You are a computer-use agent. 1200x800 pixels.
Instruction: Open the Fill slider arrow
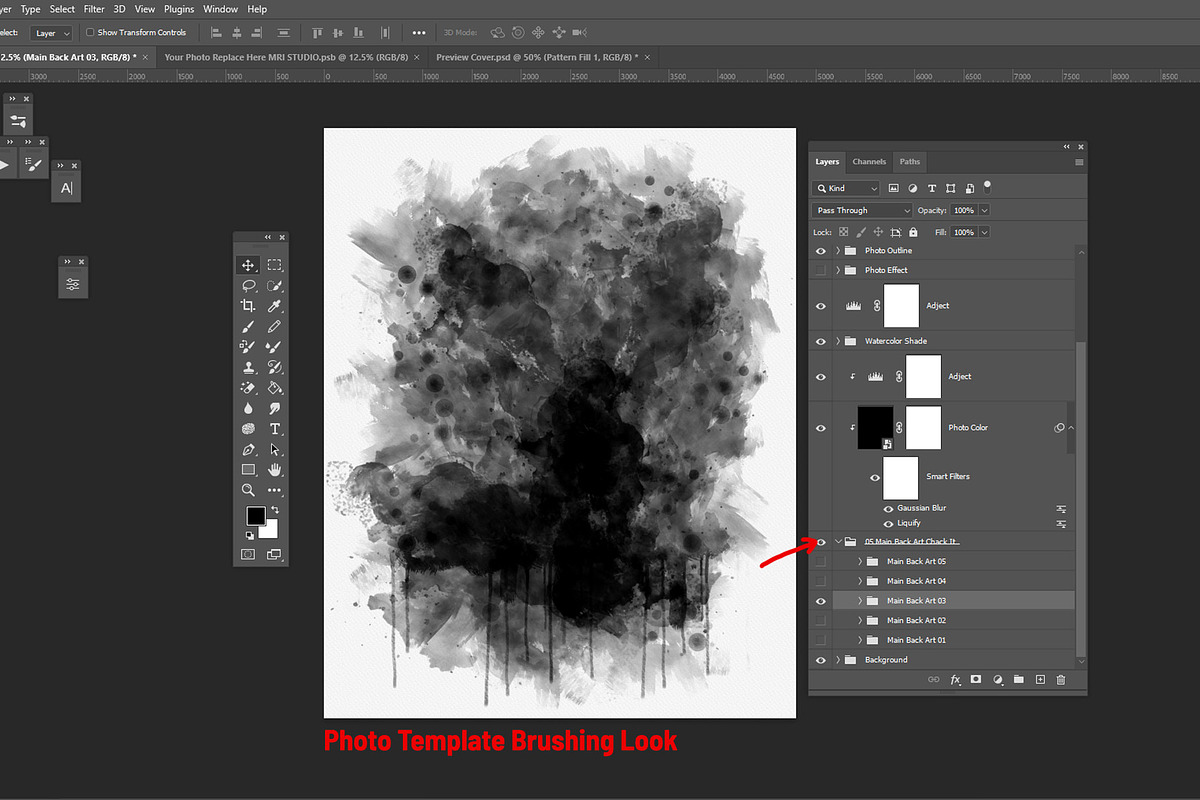coord(985,232)
